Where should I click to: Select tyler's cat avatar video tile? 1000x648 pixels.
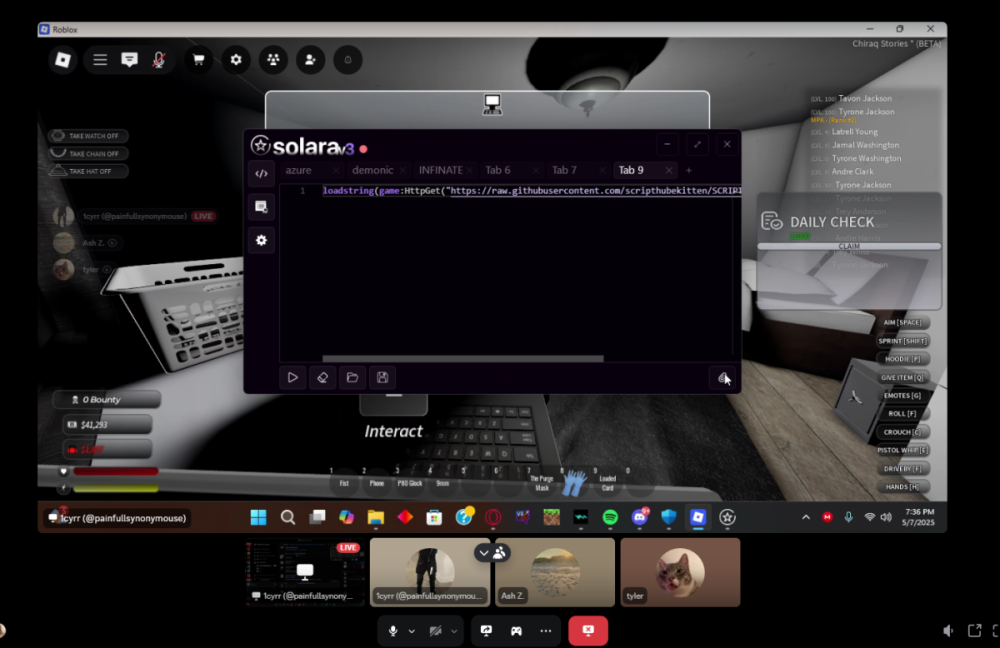[x=680, y=572]
